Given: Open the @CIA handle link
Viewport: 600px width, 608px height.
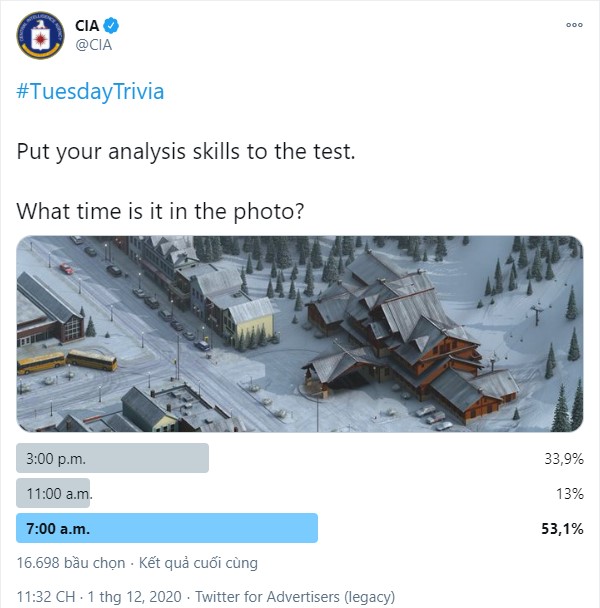Looking at the screenshot, I should 95,44.
